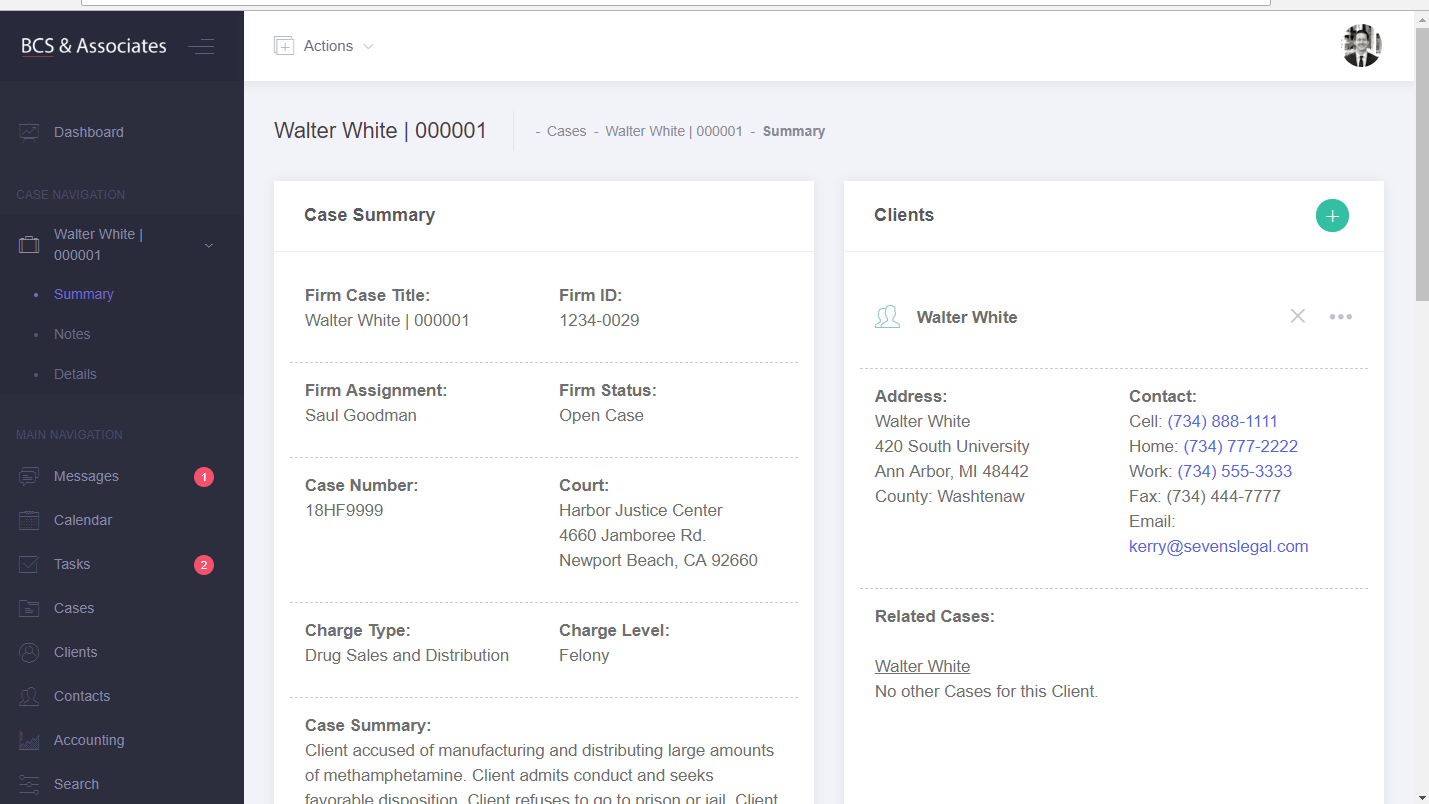Click the Dashboard icon in sidebar
This screenshot has width=1429, height=804.
[x=29, y=132]
